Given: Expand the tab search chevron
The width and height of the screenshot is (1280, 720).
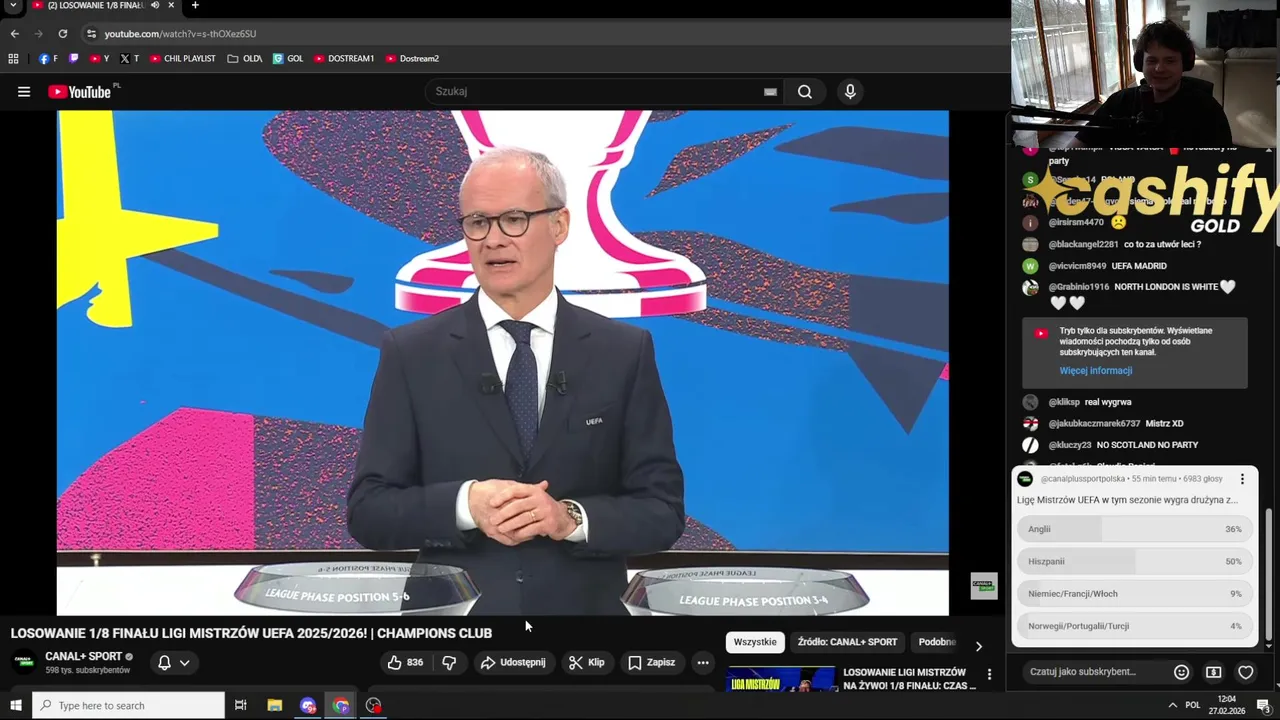Looking at the screenshot, I should pos(13,6).
